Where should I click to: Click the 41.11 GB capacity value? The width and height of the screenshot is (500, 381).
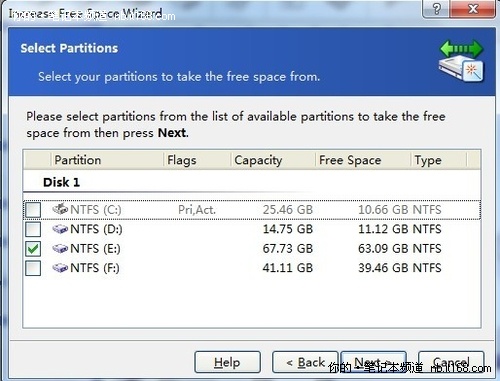288,268
